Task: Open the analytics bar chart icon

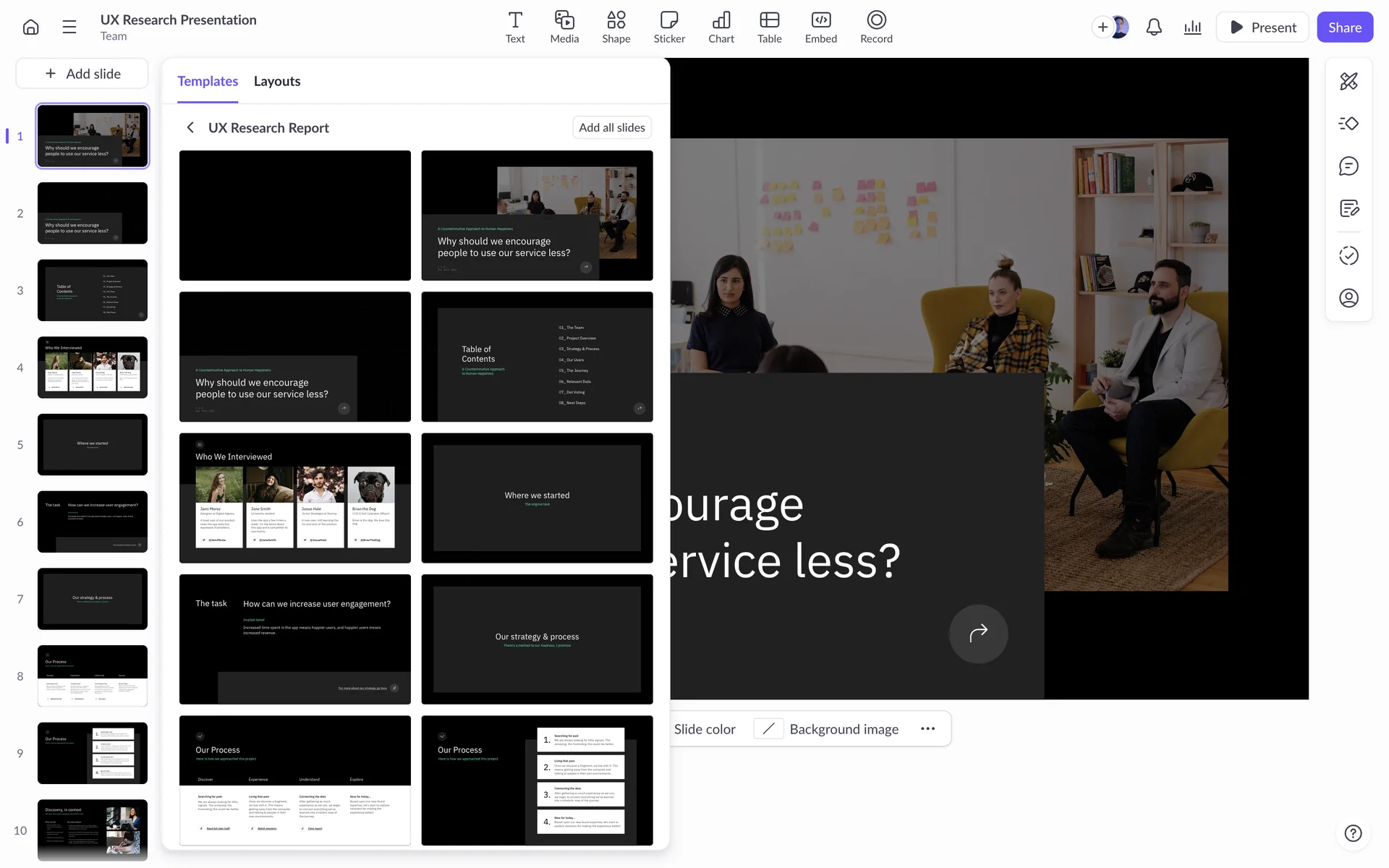Action: pyautogui.click(x=1192, y=27)
